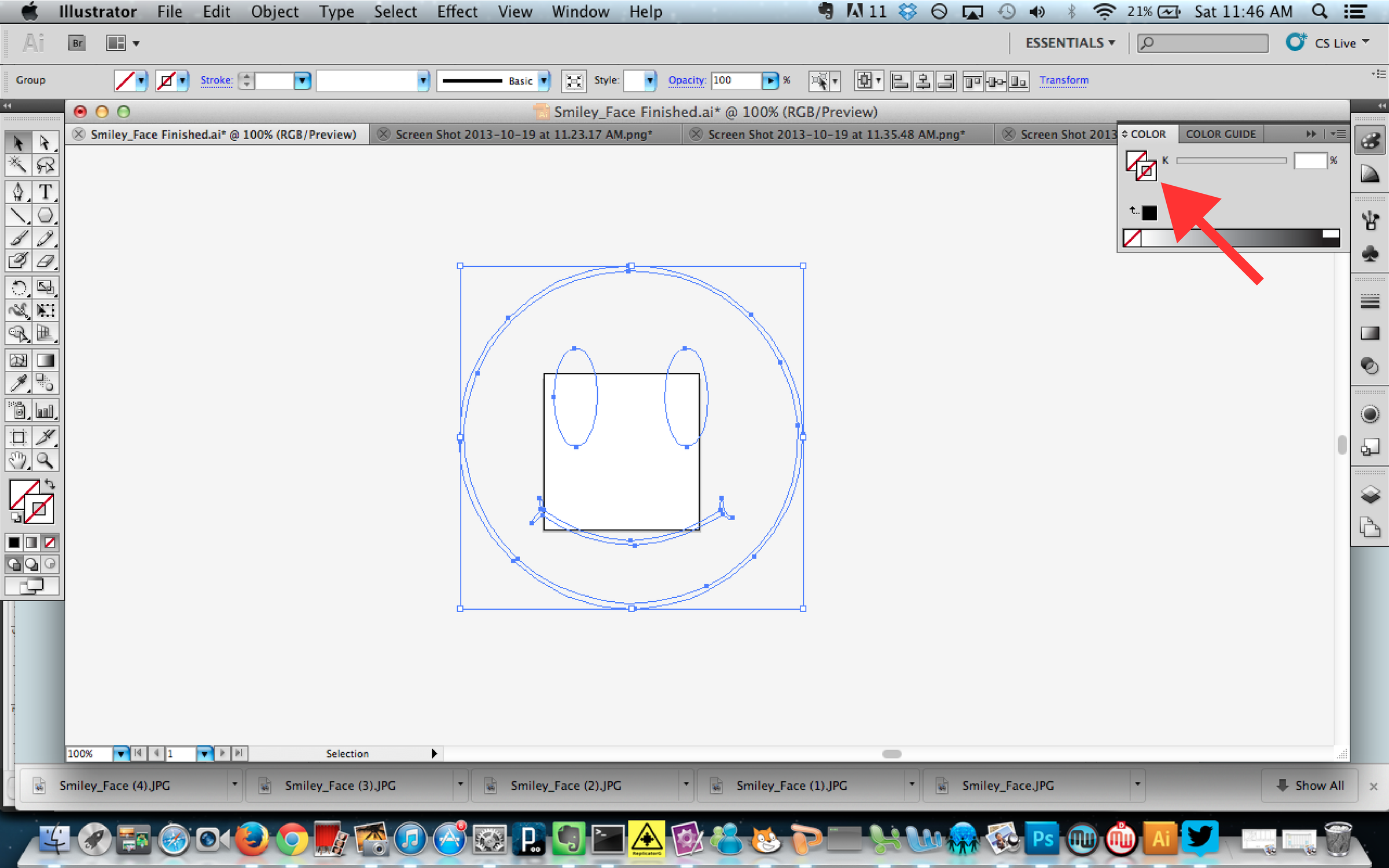Switch to the COLOR GUIDE tab

point(1220,134)
